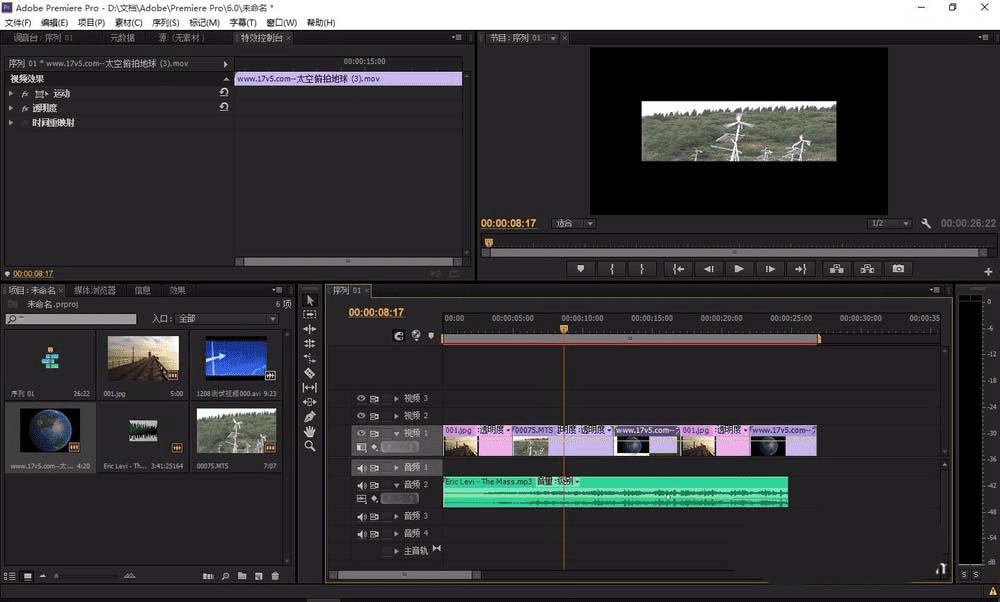The width and height of the screenshot is (1000, 602).
Task: Select the 001.jpg thumbnail in project panel
Action: tap(143, 357)
